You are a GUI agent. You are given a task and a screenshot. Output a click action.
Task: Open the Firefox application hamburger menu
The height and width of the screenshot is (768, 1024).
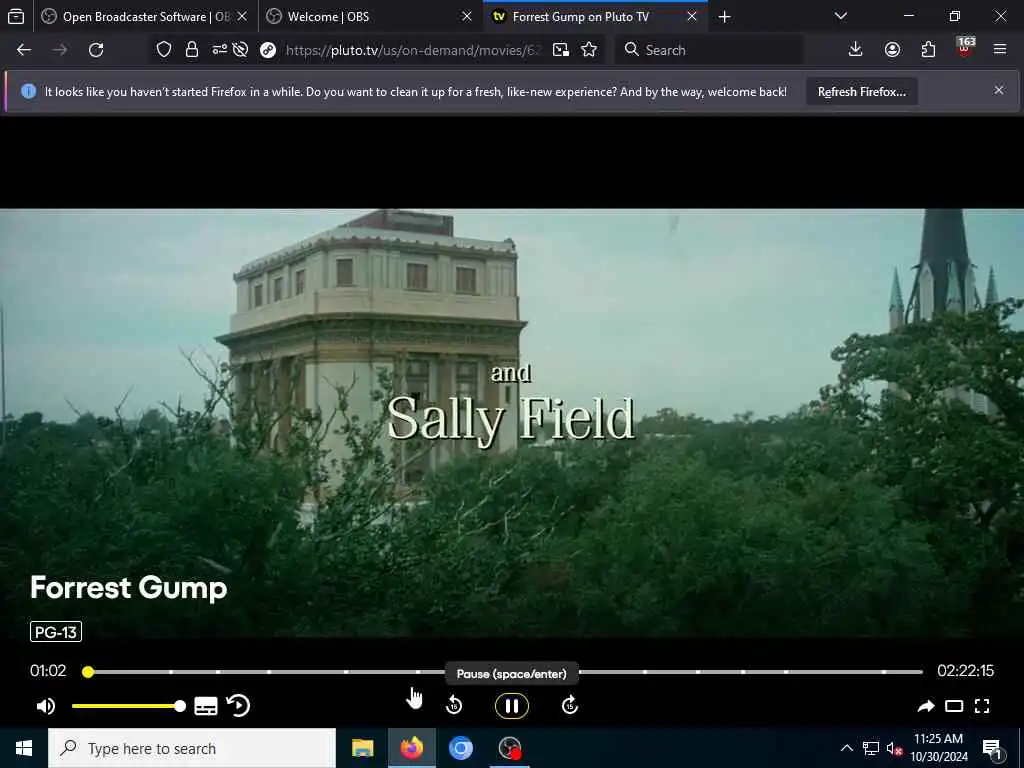1000,49
